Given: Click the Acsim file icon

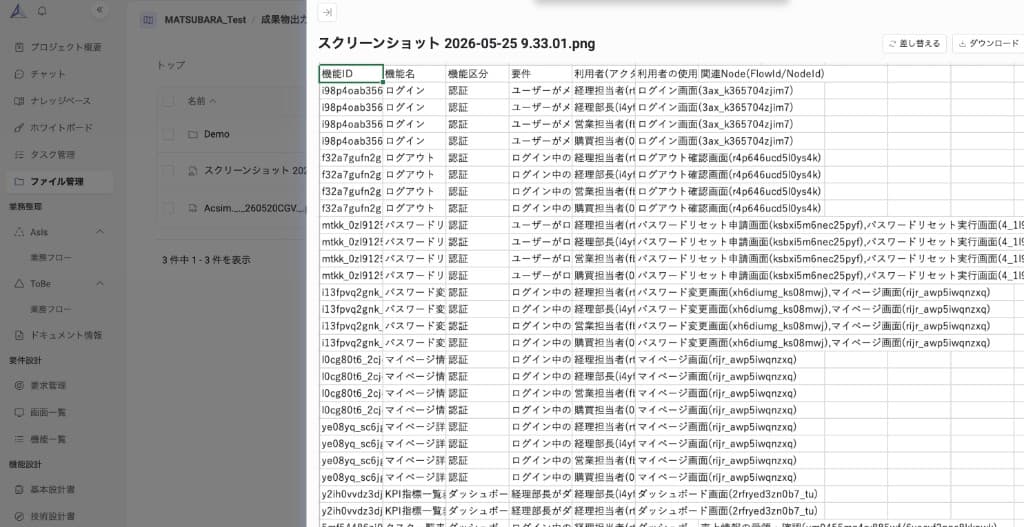Looking at the screenshot, I should point(193,208).
